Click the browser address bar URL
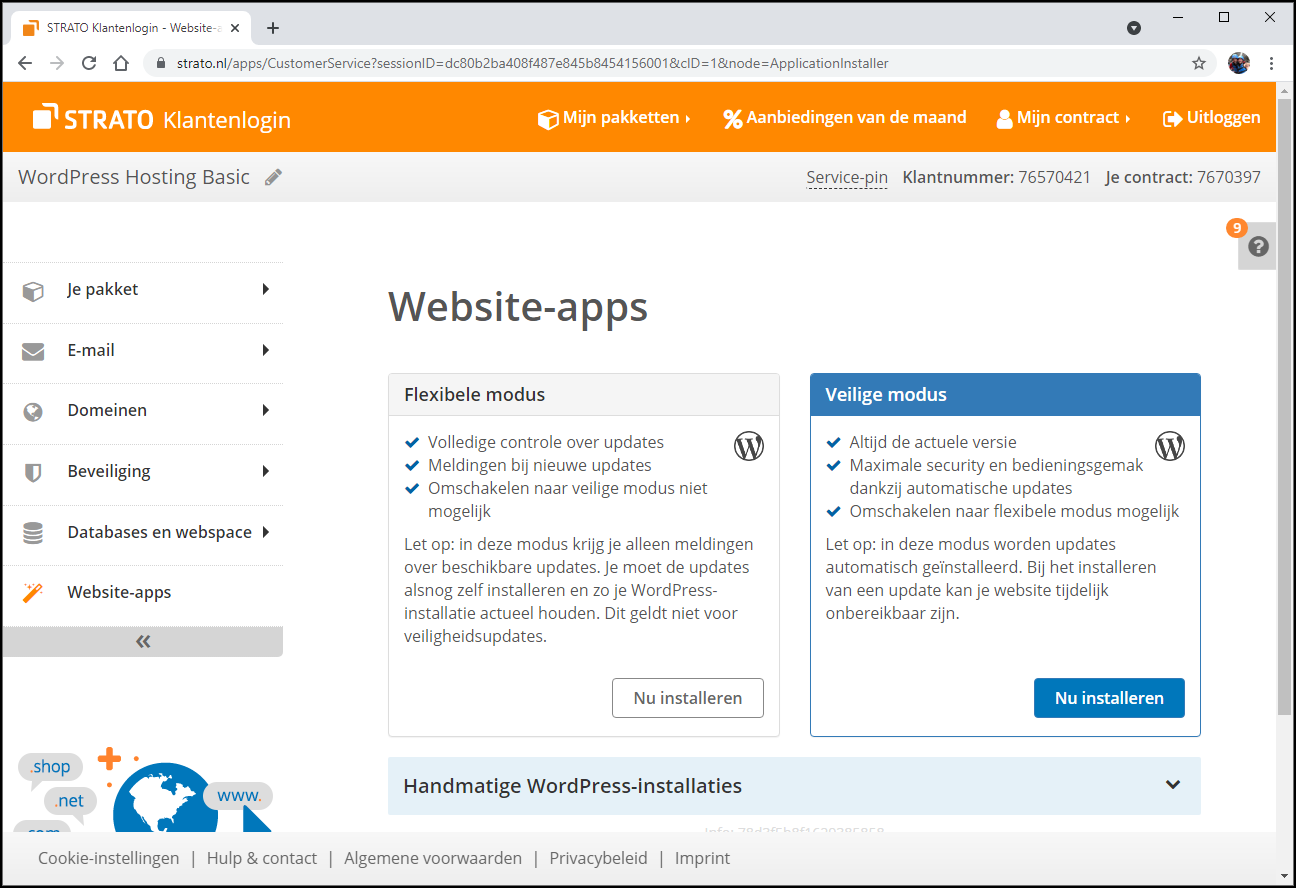This screenshot has height=888, width=1296. 533,63
